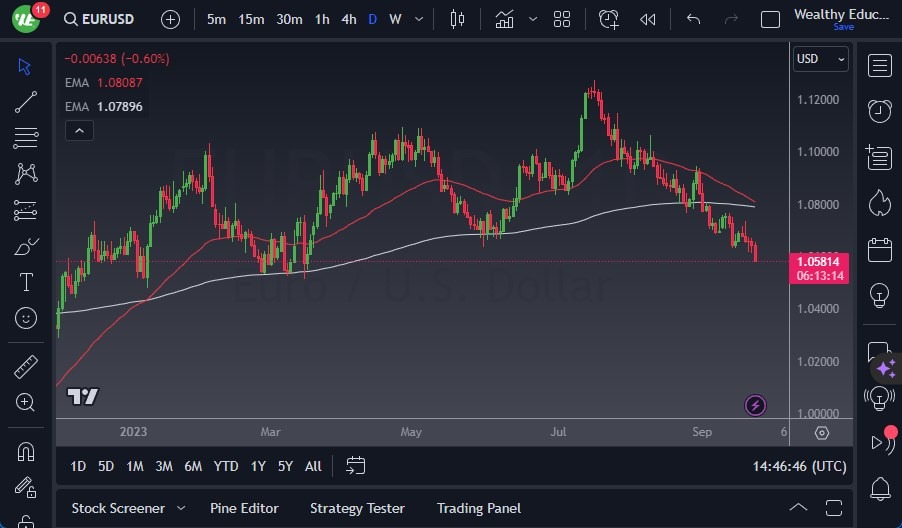The width and height of the screenshot is (902, 528).
Task: Open the USD currency dropdown
Action: point(820,59)
